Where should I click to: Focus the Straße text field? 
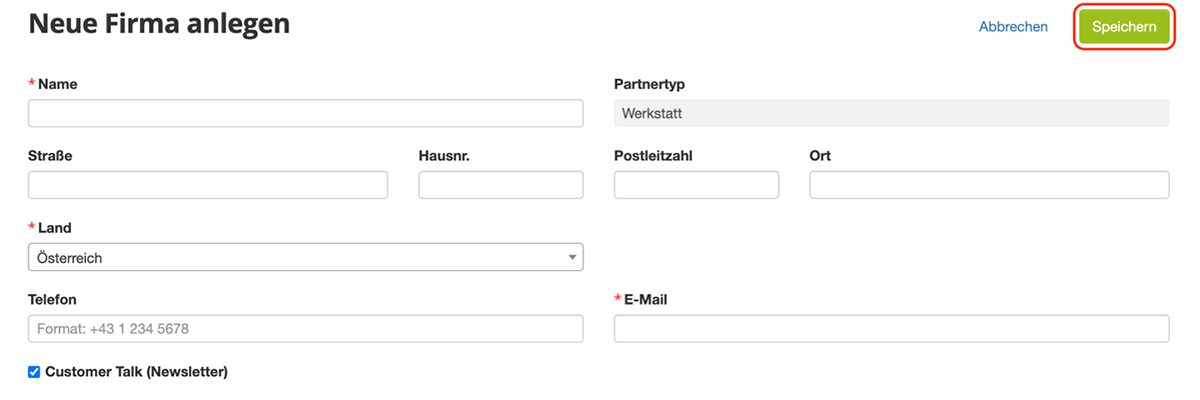207,185
